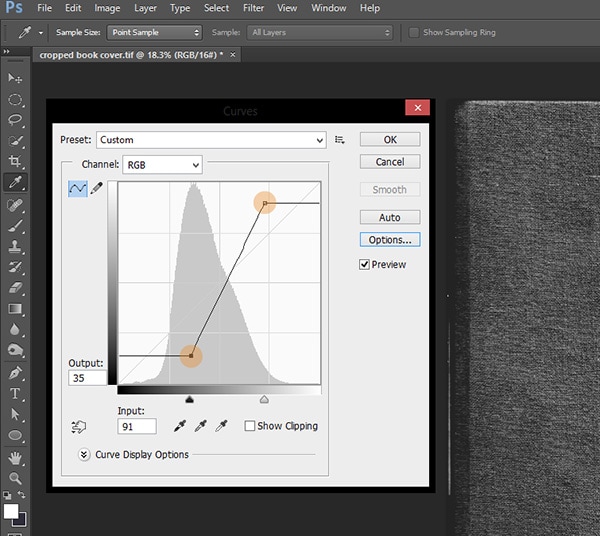This screenshot has height=536, width=600.
Task: Click the black point input slider
Action: coord(189,400)
